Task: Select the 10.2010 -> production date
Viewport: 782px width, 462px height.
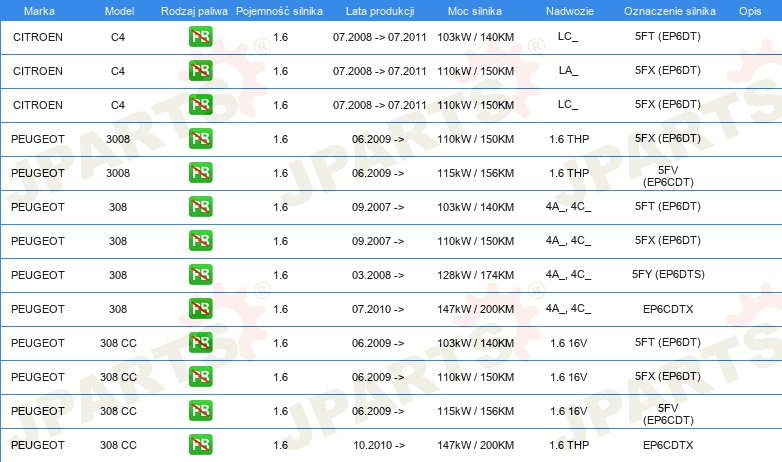Action: 379,445
